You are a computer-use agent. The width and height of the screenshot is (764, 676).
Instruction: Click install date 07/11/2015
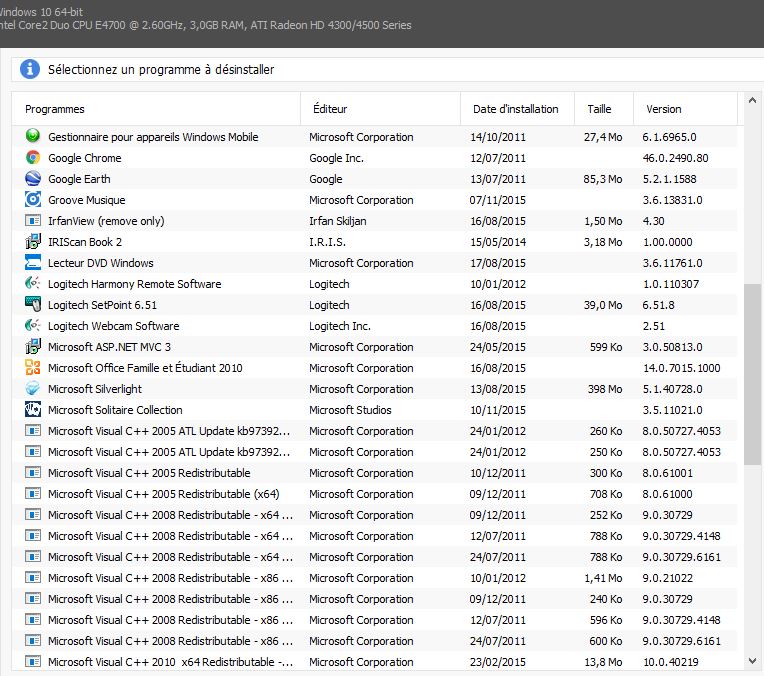coord(497,200)
